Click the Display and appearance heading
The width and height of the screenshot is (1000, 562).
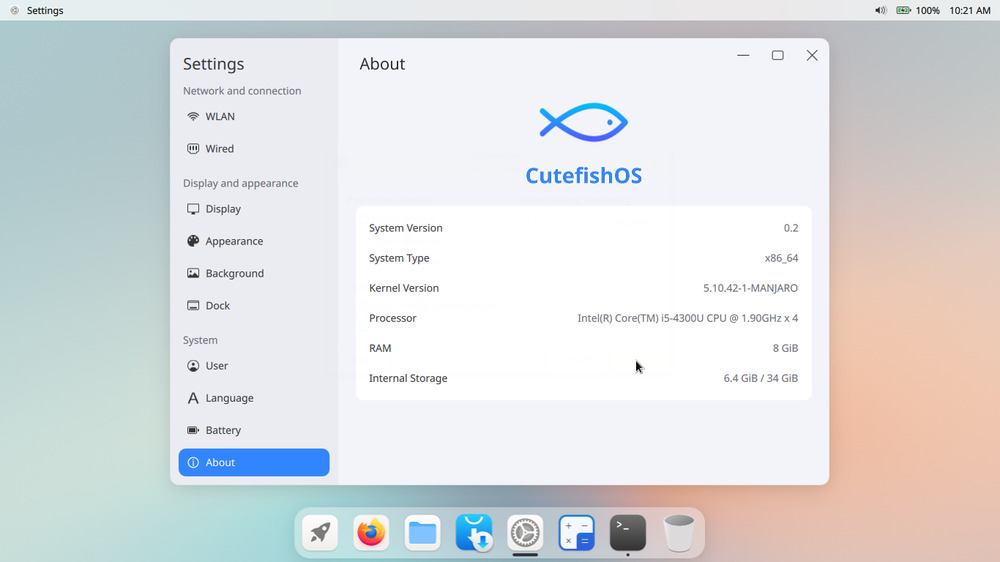pyautogui.click(x=240, y=183)
